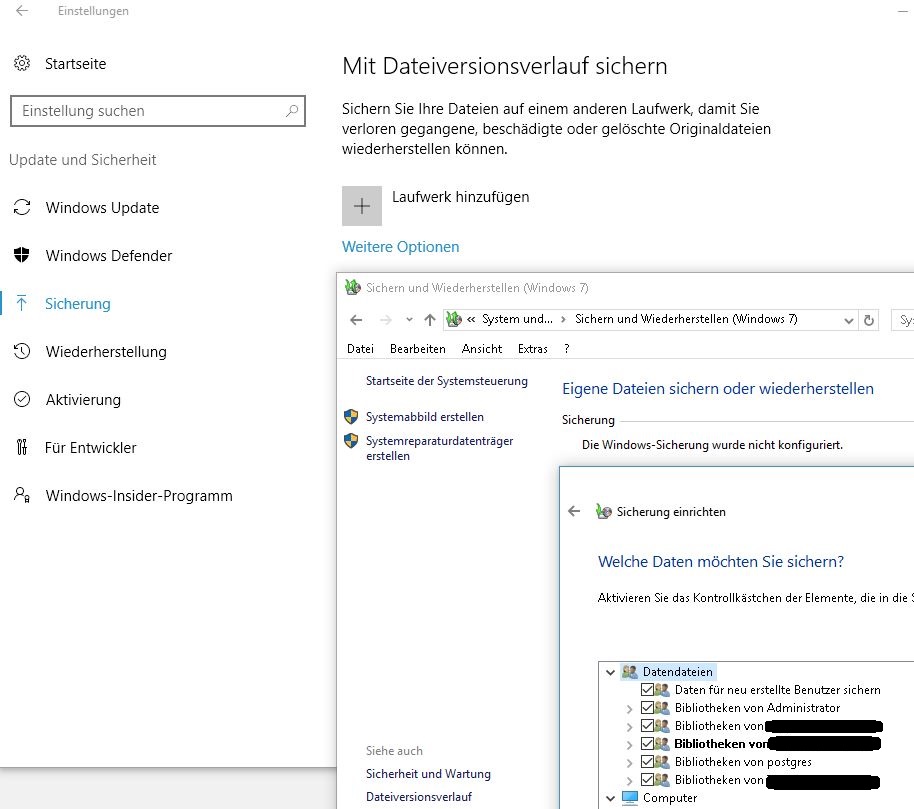Click the Windows Defender shield icon

[22, 255]
